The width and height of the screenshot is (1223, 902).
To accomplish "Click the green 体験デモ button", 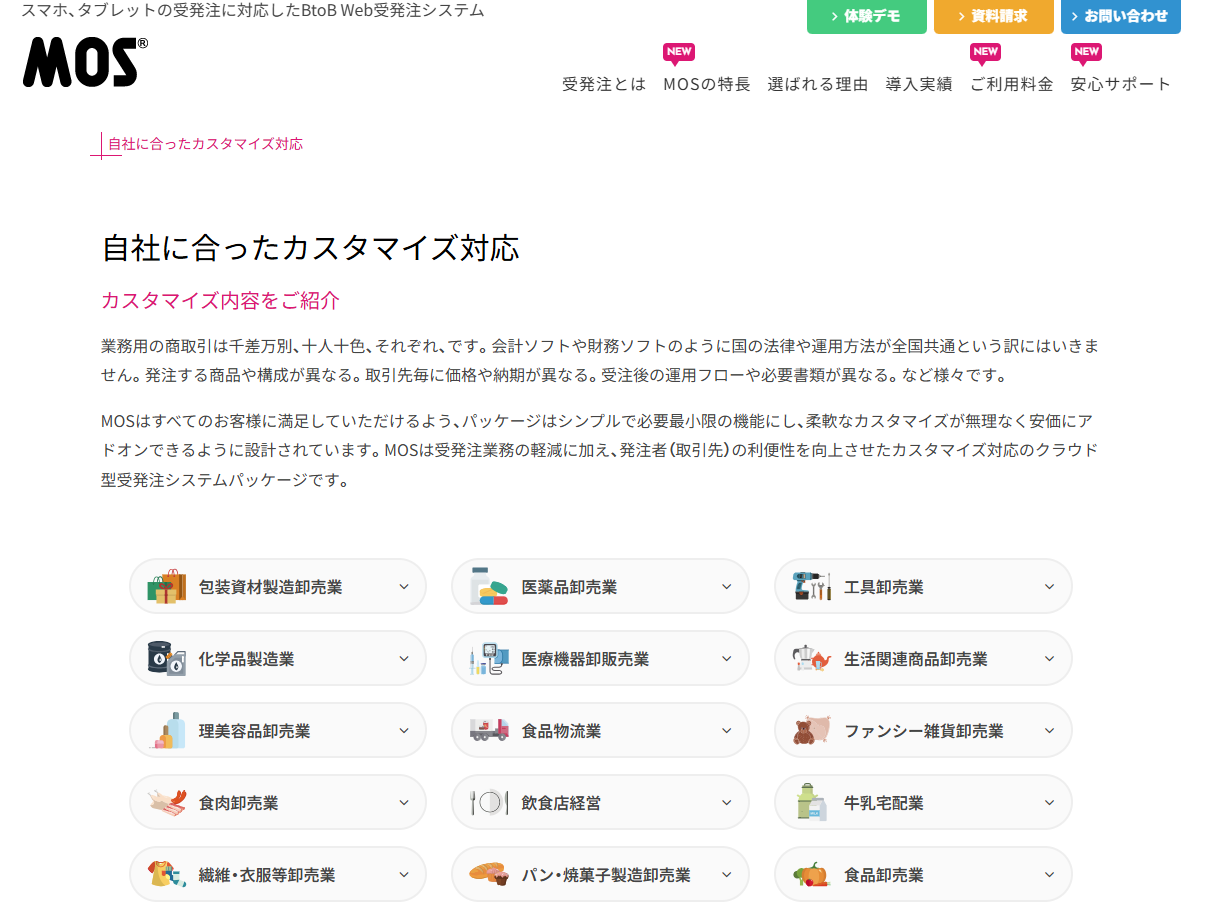I will [867, 16].
